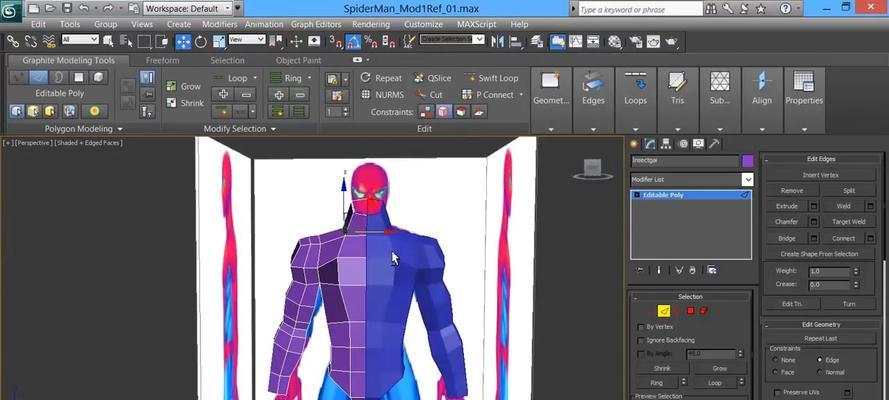Enable the By Vertex checkbox
Viewport: 889px width, 400px height.
coord(641,327)
